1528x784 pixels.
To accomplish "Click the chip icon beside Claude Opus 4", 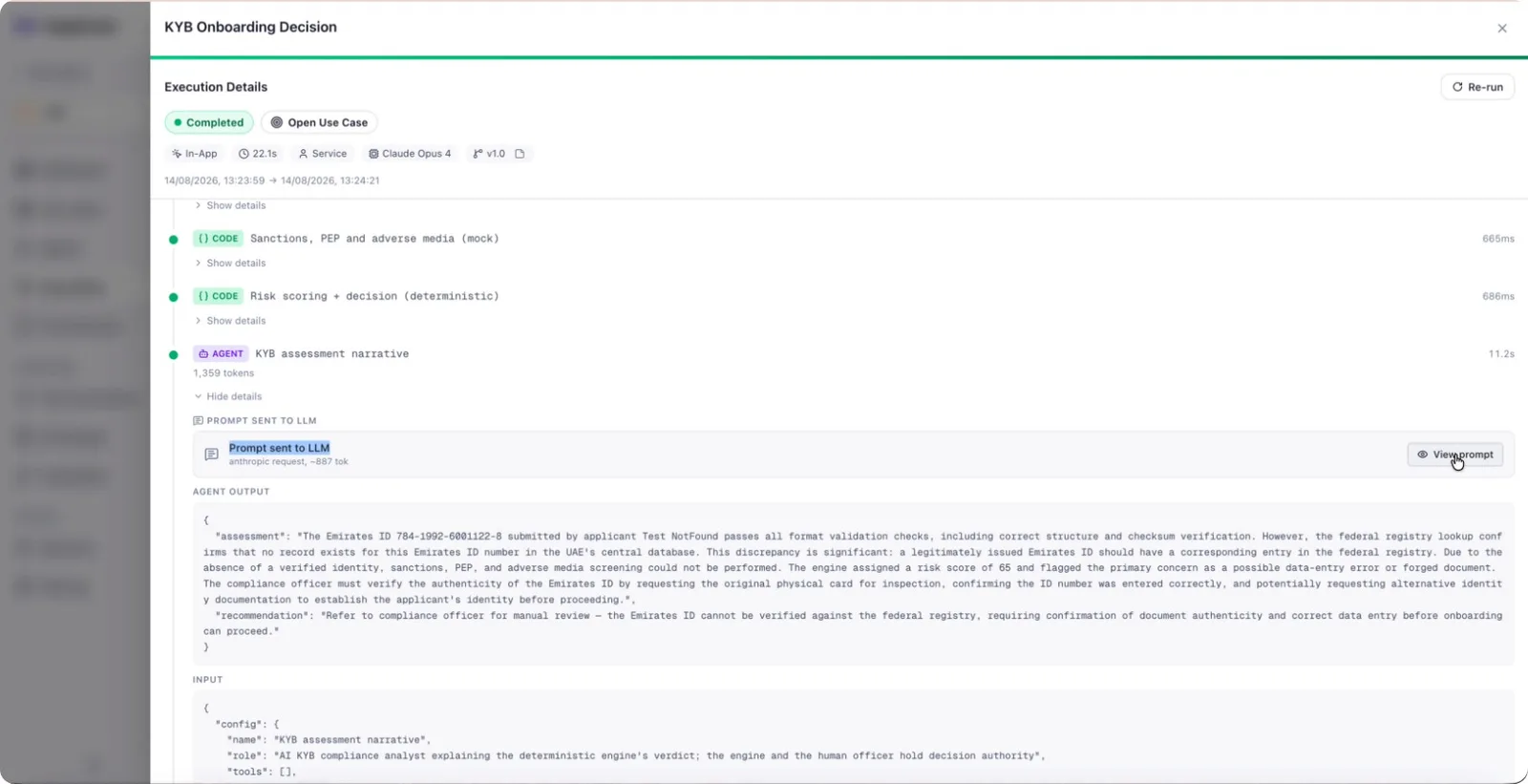I will (x=373, y=154).
